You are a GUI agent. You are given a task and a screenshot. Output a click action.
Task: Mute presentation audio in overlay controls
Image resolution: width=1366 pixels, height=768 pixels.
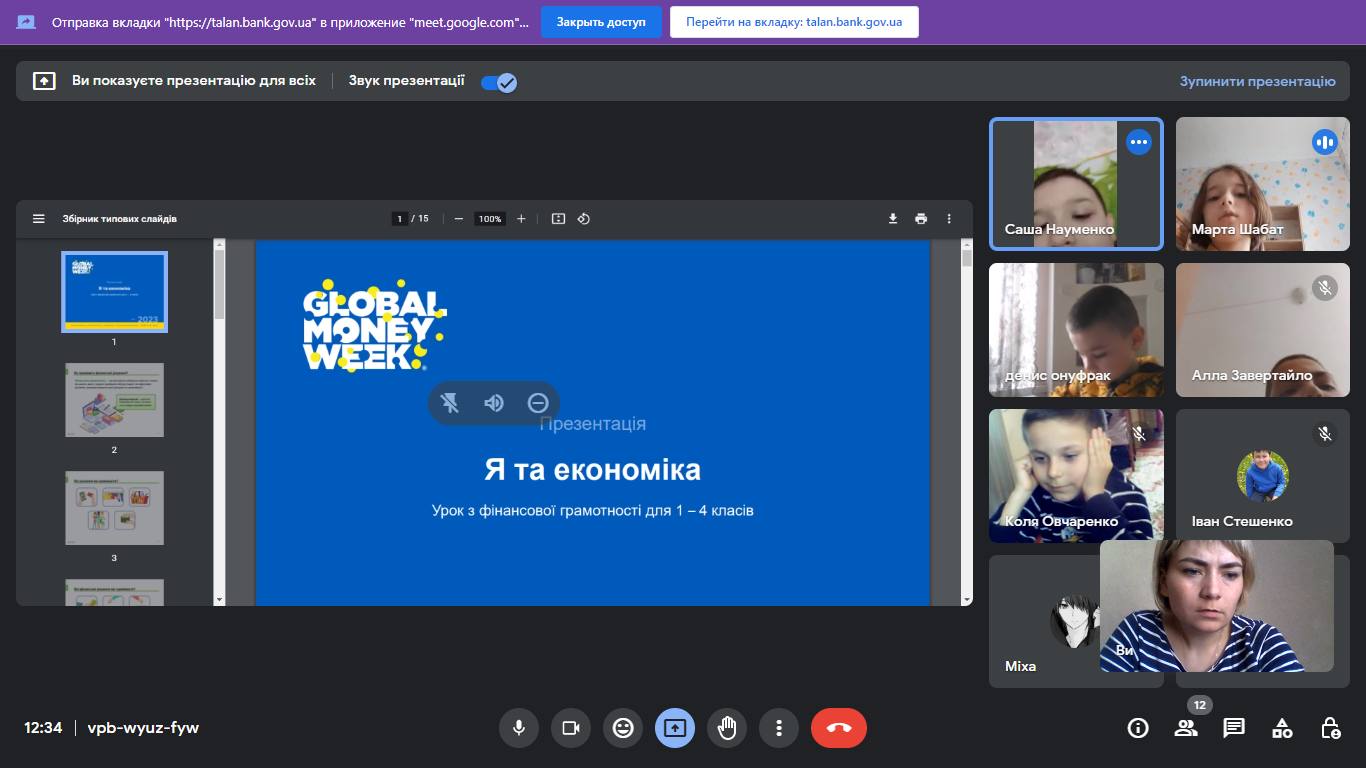pyautogui.click(x=494, y=403)
